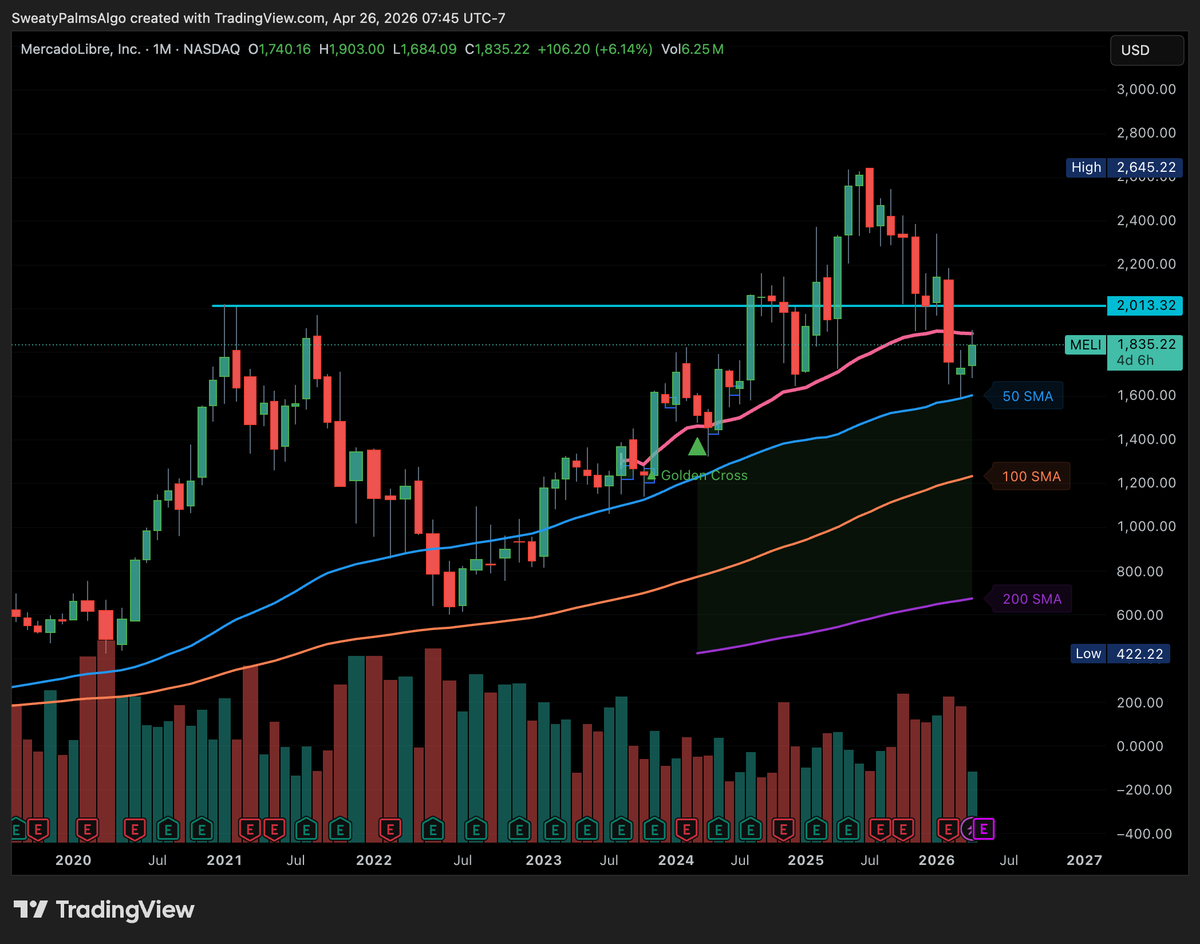This screenshot has width=1200, height=944.
Task: Click the purple circular lightning event marker
Action: [968, 828]
